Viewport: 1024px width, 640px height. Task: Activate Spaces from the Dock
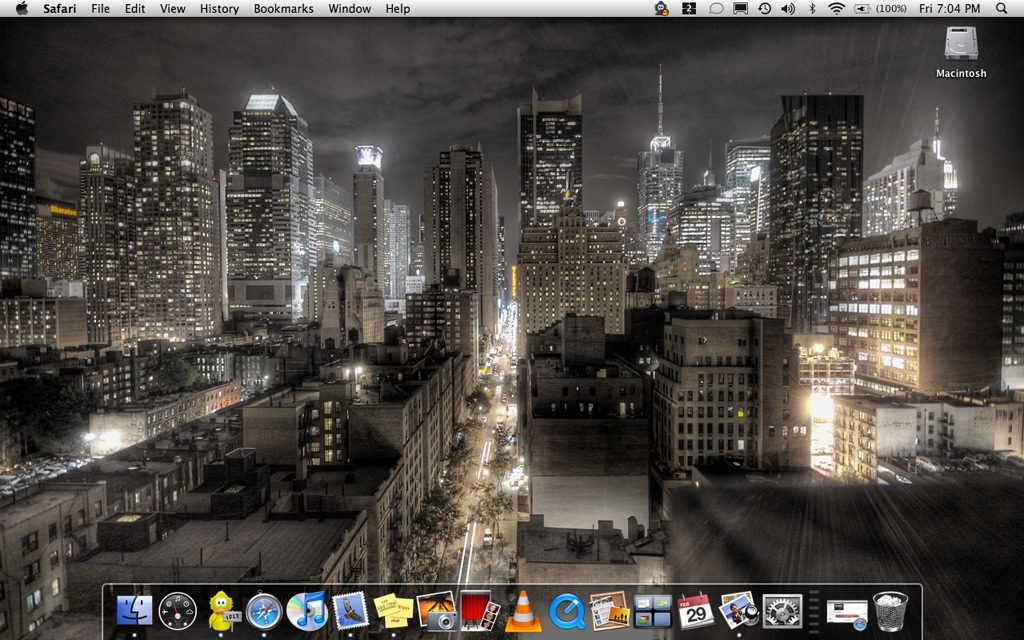click(653, 611)
